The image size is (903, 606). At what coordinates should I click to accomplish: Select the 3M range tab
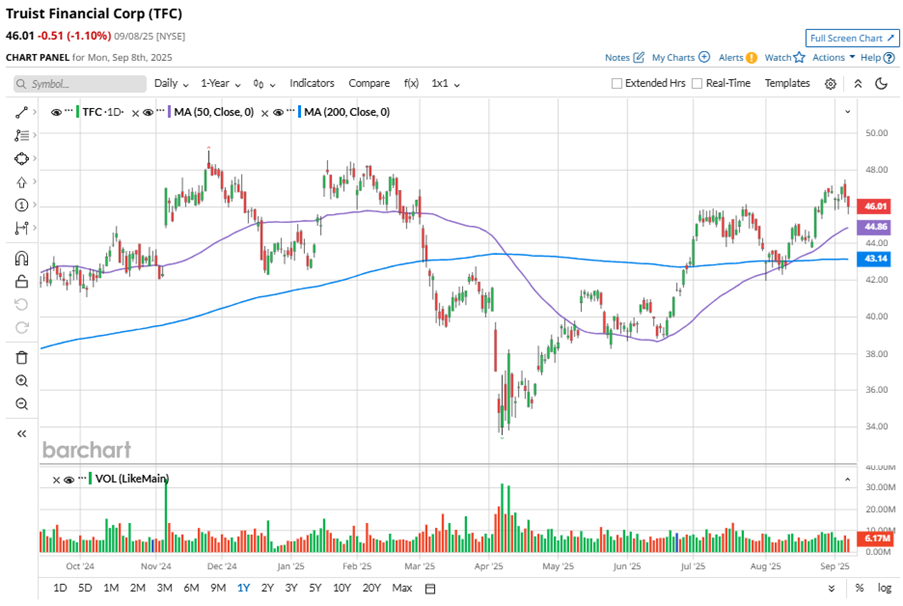(165, 588)
